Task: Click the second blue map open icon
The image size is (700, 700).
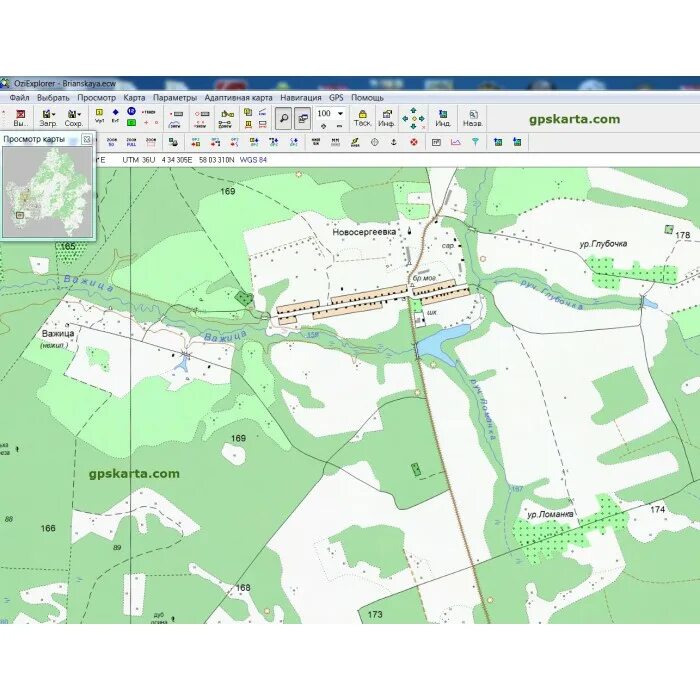Action: (x=517, y=142)
